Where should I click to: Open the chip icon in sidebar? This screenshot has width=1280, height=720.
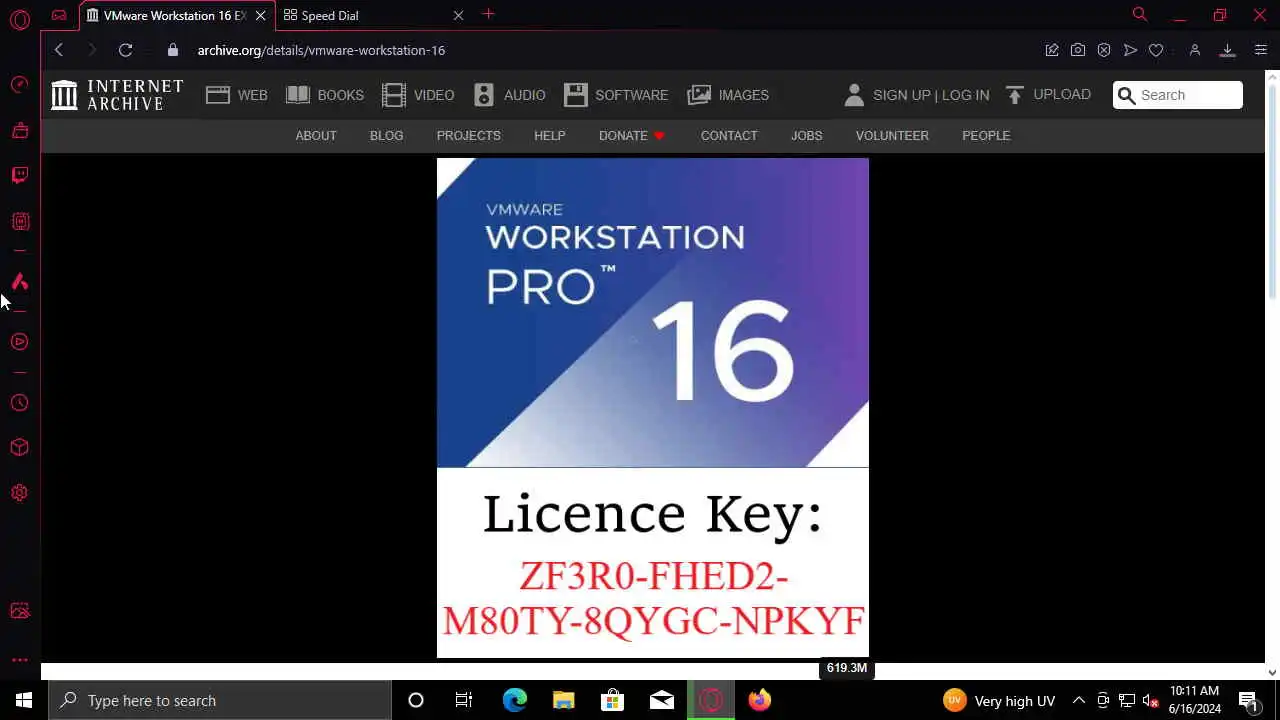20,221
